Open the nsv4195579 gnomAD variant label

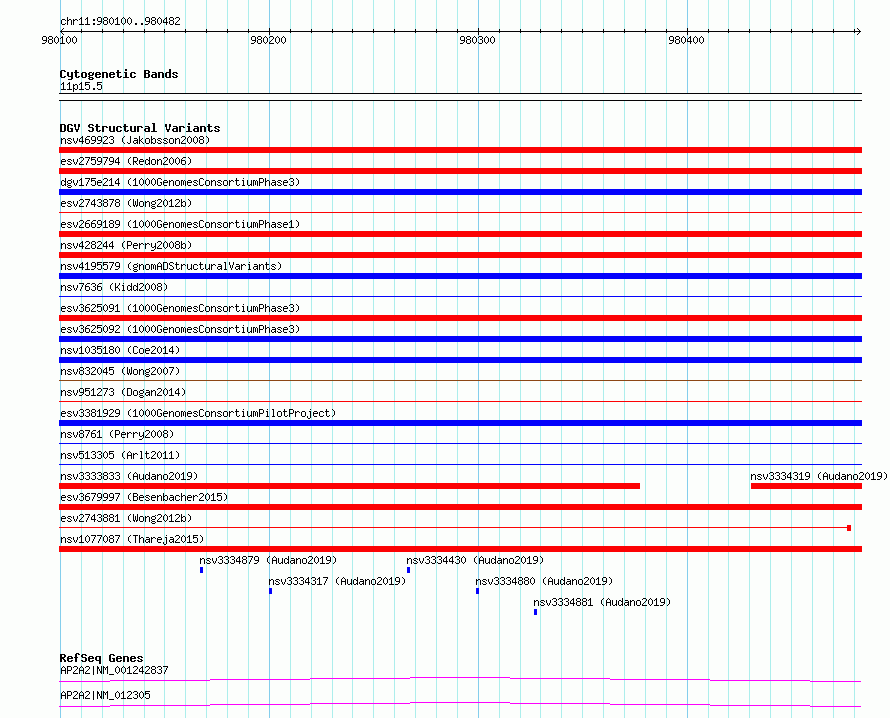coord(171,266)
